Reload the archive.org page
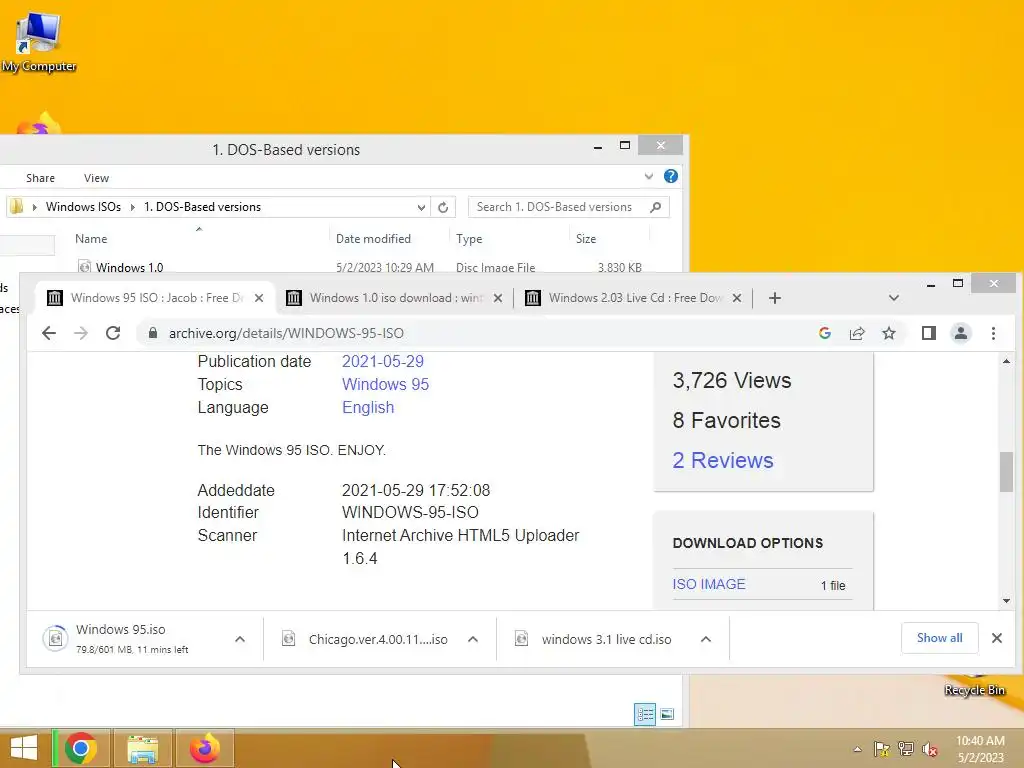The width and height of the screenshot is (1024, 768). coord(113,333)
